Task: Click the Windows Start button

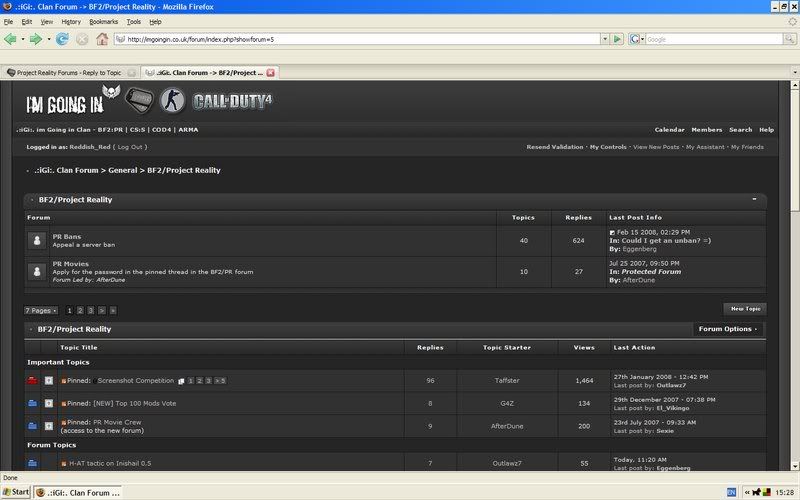Action: click(16, 492)
